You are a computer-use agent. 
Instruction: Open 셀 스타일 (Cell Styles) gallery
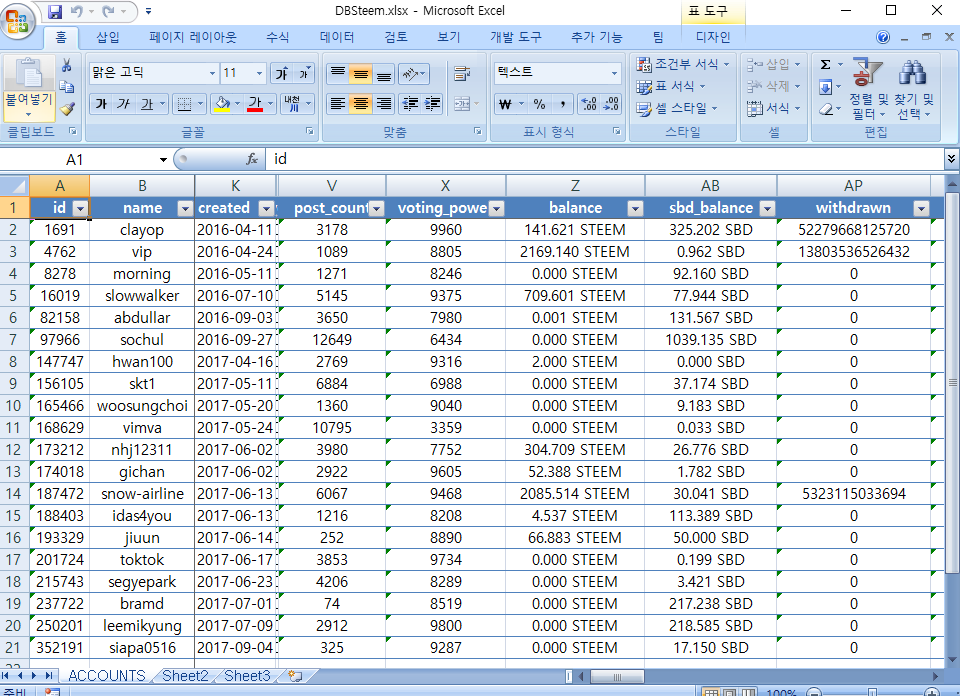677,108
